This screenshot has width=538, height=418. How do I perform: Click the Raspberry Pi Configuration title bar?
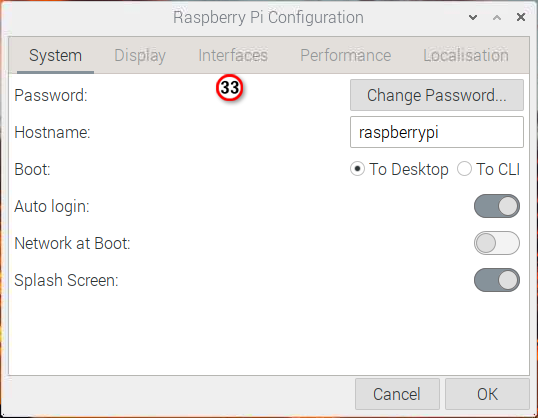[x=268, y=18]
